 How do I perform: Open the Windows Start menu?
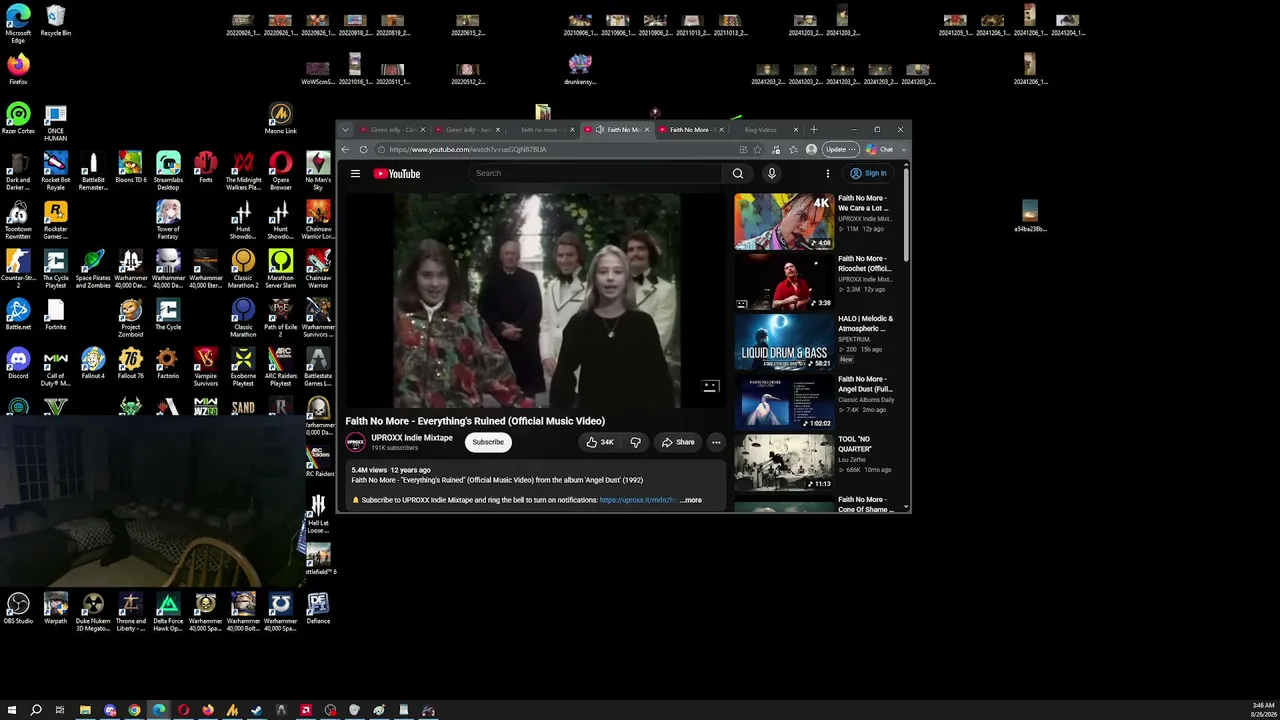click(12, 711)
